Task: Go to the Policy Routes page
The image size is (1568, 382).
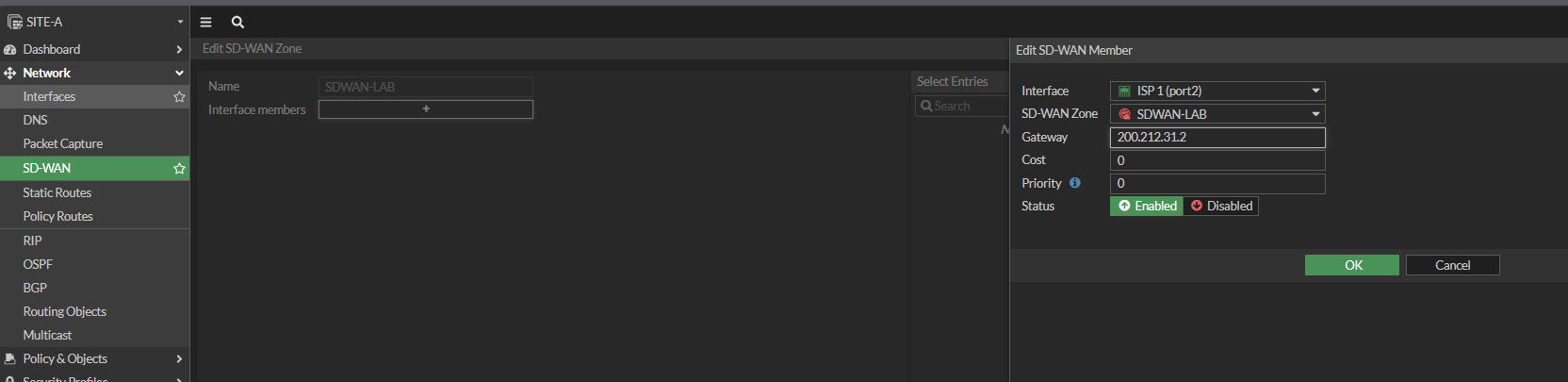Action: (x=58, y=216)
